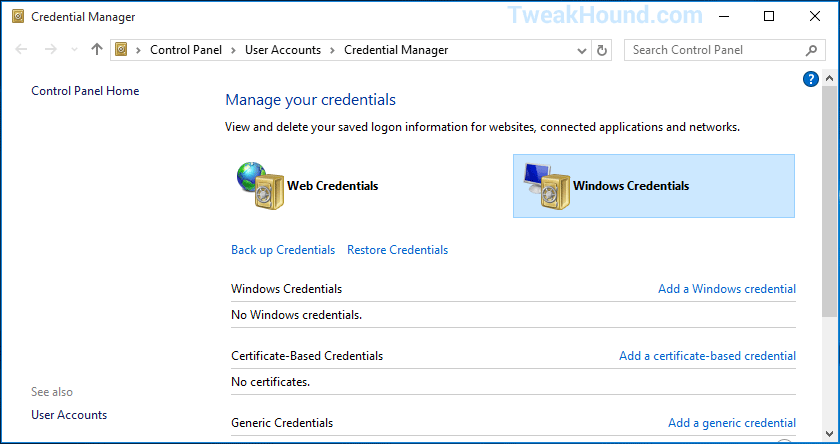Click the 'Certificate-Based Credentials' section header
Viewport: 840px width, 444px height.
point(307,356)
